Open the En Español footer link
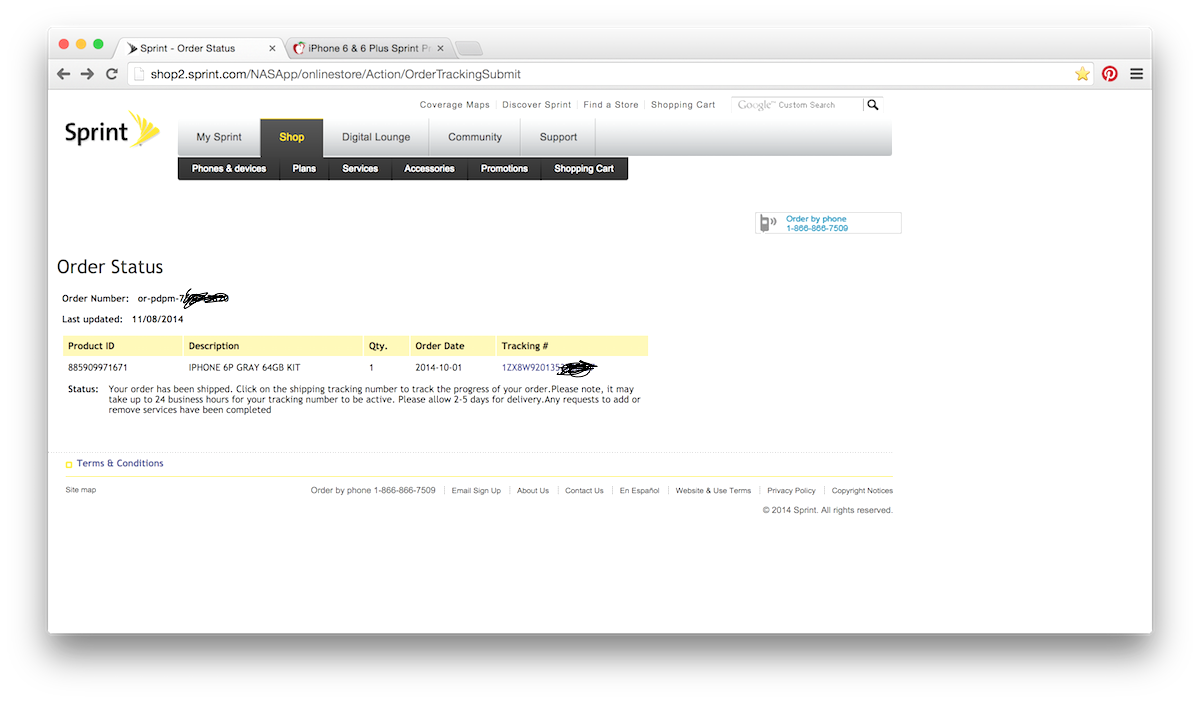The image size is (1200, 702). coord(639,491)
